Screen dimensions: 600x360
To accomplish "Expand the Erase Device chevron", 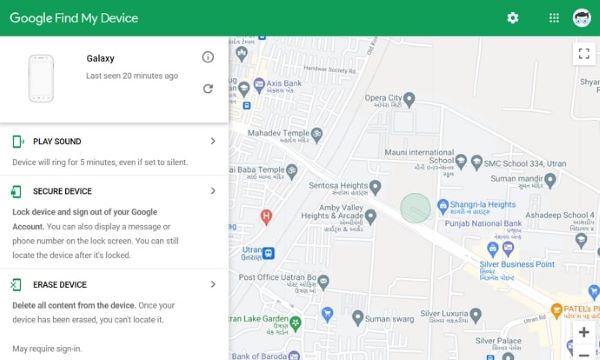I will tap(213, 284).
